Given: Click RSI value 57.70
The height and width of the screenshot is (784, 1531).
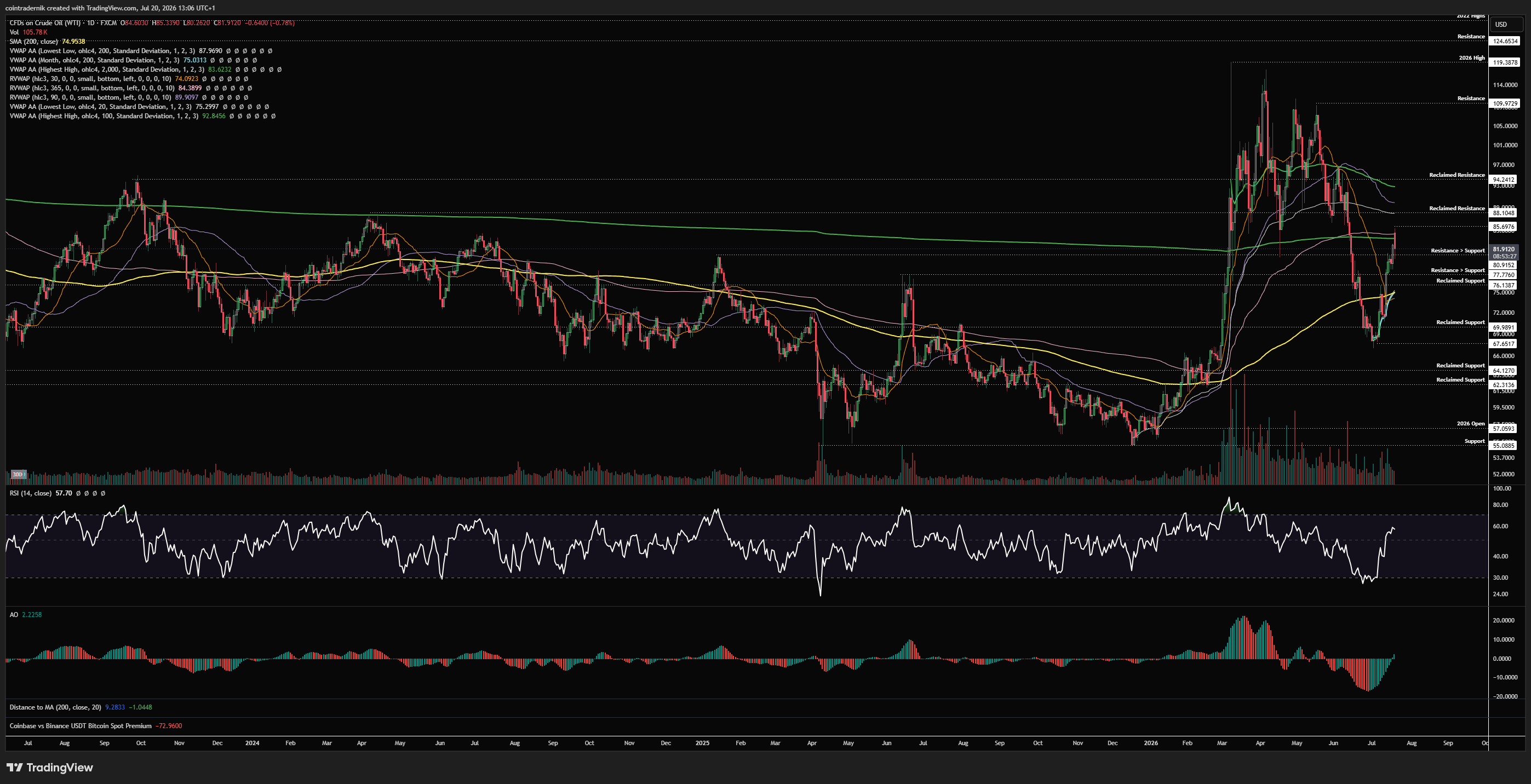Looking at the screenshot, I should [64, 493].
